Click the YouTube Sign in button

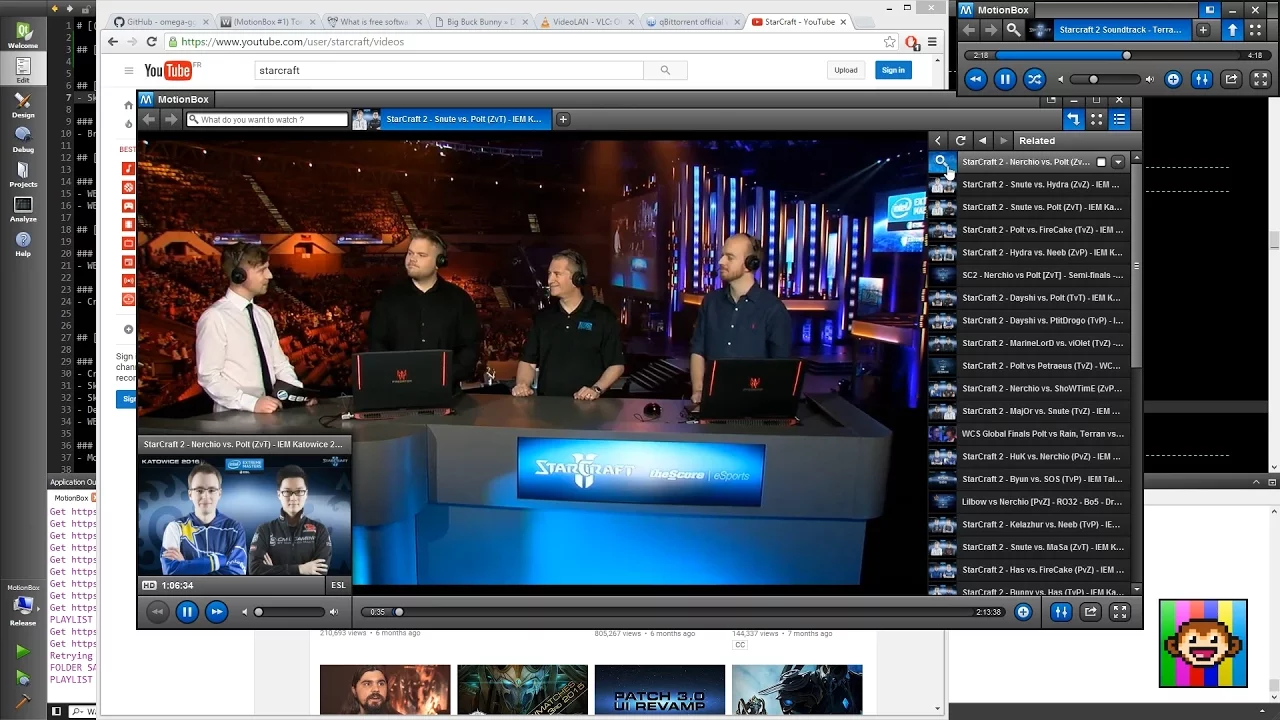[x=893, y=70]
